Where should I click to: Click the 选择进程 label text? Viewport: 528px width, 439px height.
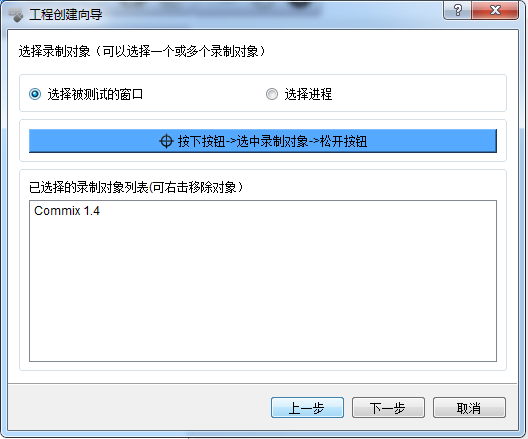point(308,94)
